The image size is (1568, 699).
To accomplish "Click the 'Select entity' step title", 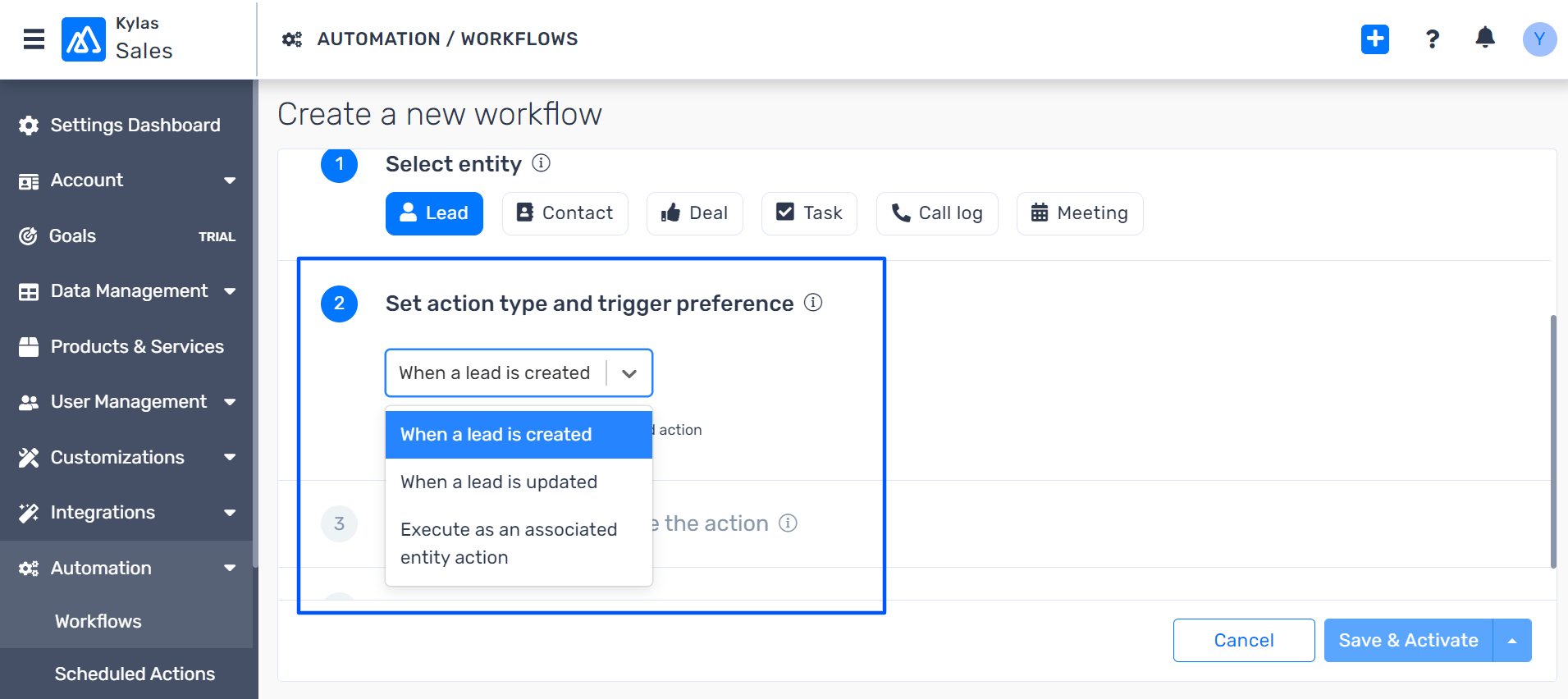I will 454,164.
